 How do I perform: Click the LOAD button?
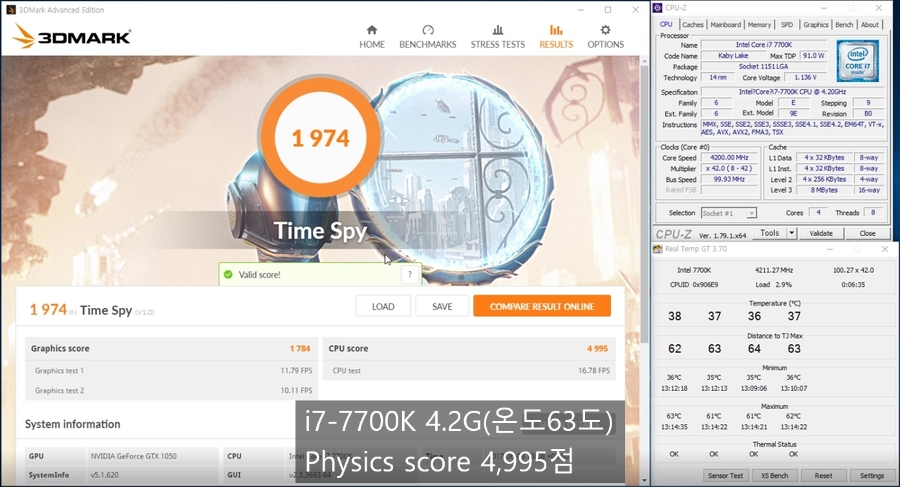coord(383,306)
